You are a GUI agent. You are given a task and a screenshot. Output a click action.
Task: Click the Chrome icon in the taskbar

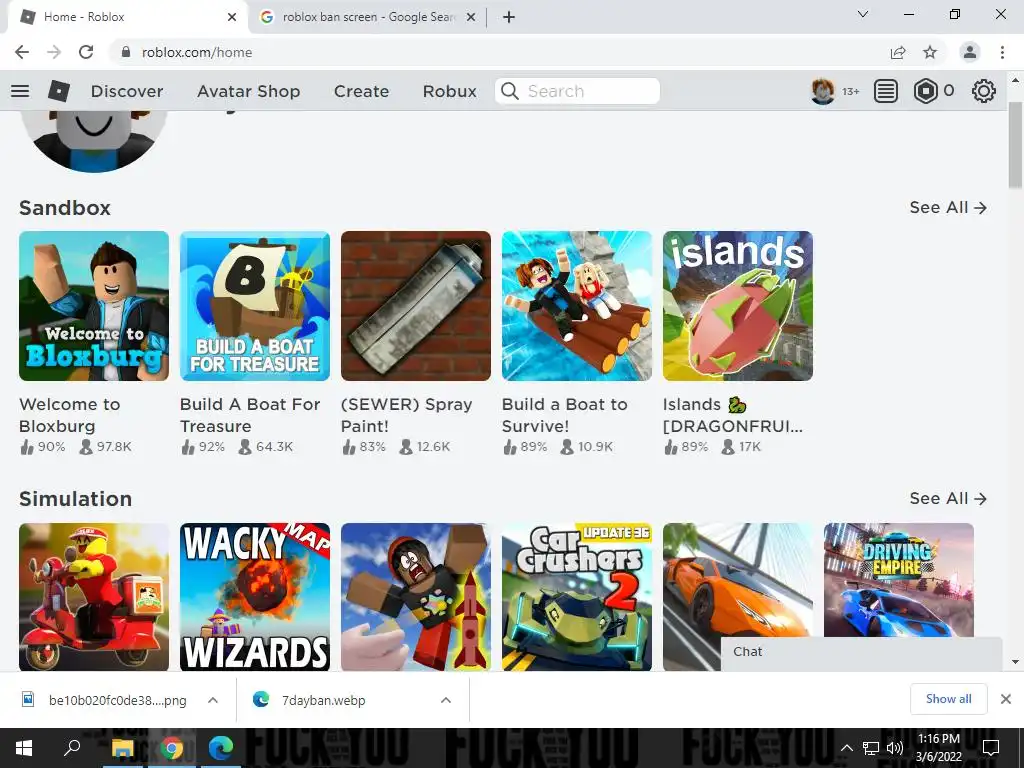click(x=172, y=748)
